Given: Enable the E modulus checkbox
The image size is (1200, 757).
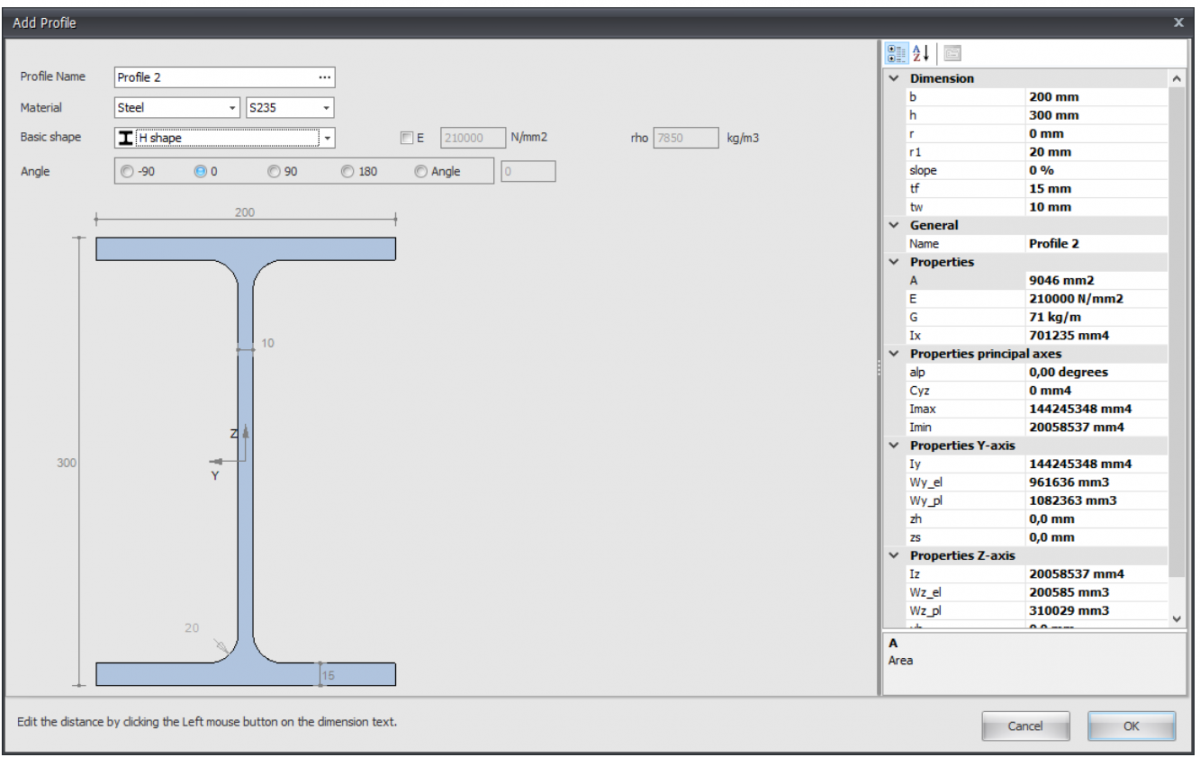Looking at the screenshot, I should (x=406, y=138).
